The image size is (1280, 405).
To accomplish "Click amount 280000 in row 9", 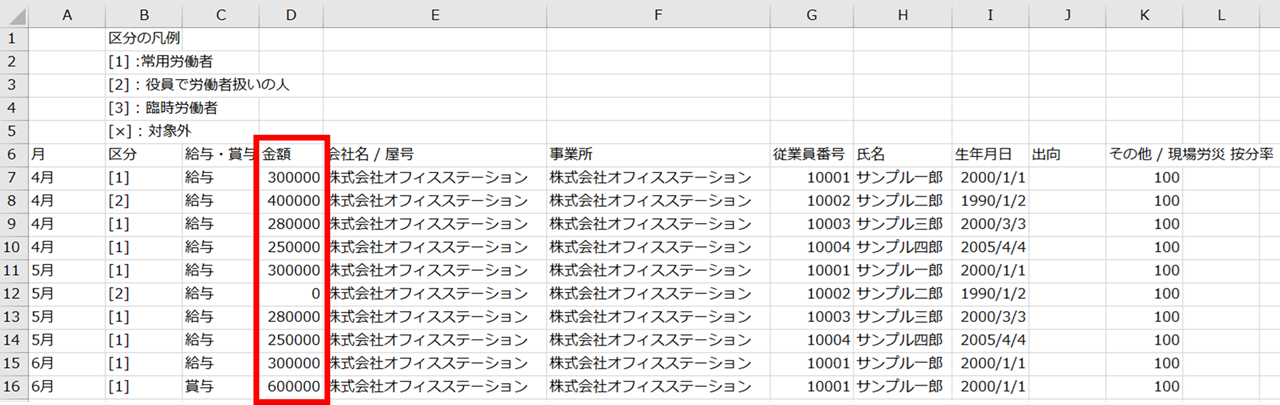I will click(x=292, y=224).
